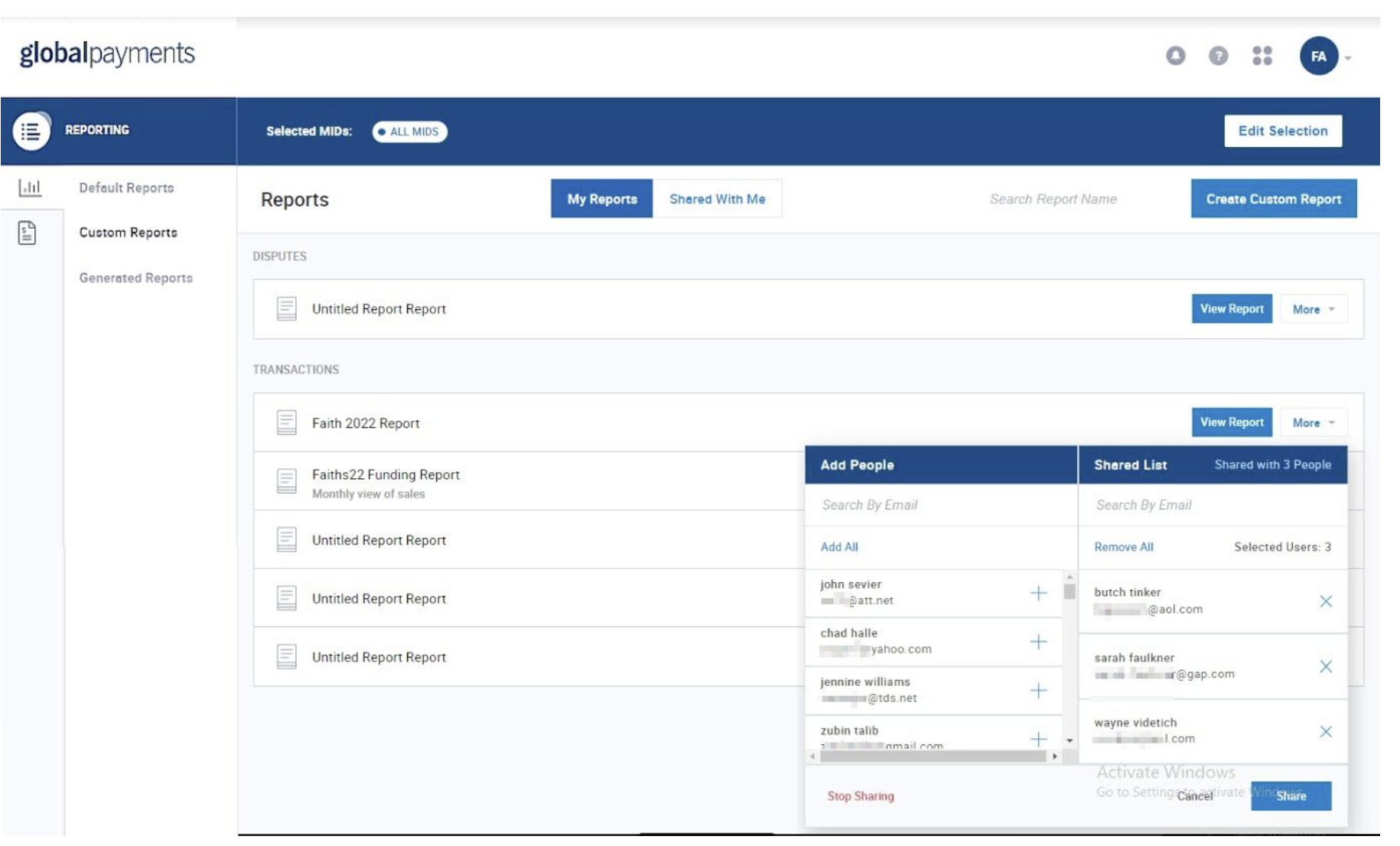Image resolution: width=1400 pixels, height=846 pixels.
Task: Select the bar chart Default Reports icon
Action: pyautogui.click(x=30, y=187)
